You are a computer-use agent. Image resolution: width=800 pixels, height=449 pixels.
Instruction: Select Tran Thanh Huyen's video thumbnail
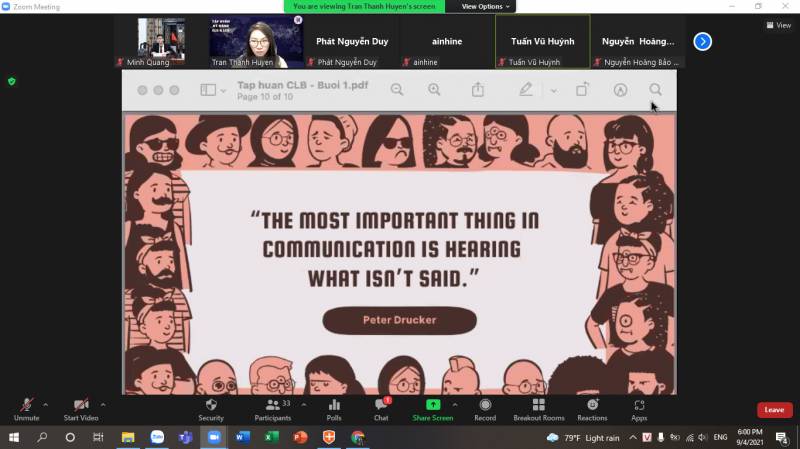click(256, 41)
